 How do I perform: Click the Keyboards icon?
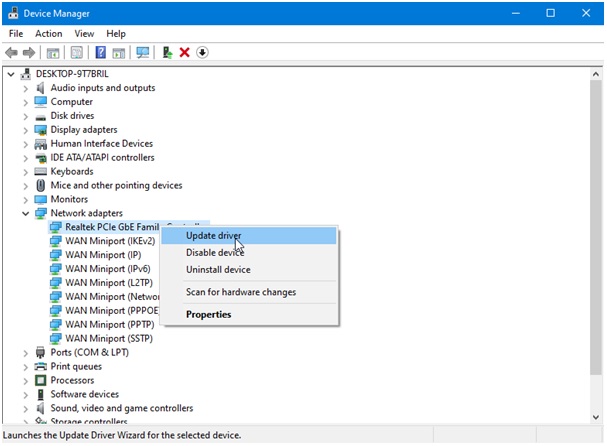(x=40, y=171)
